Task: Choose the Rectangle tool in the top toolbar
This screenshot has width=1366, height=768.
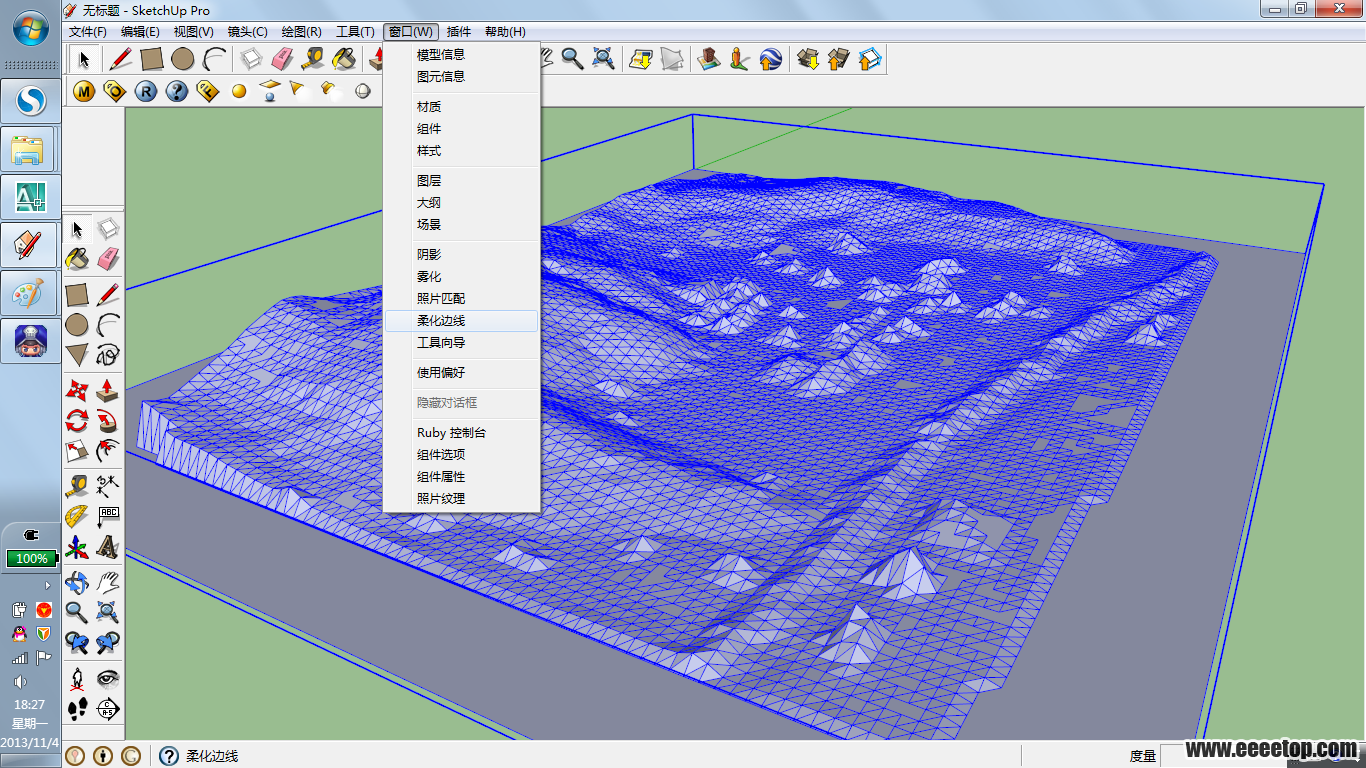Action: pyautogui.click(x=151, y=59)
